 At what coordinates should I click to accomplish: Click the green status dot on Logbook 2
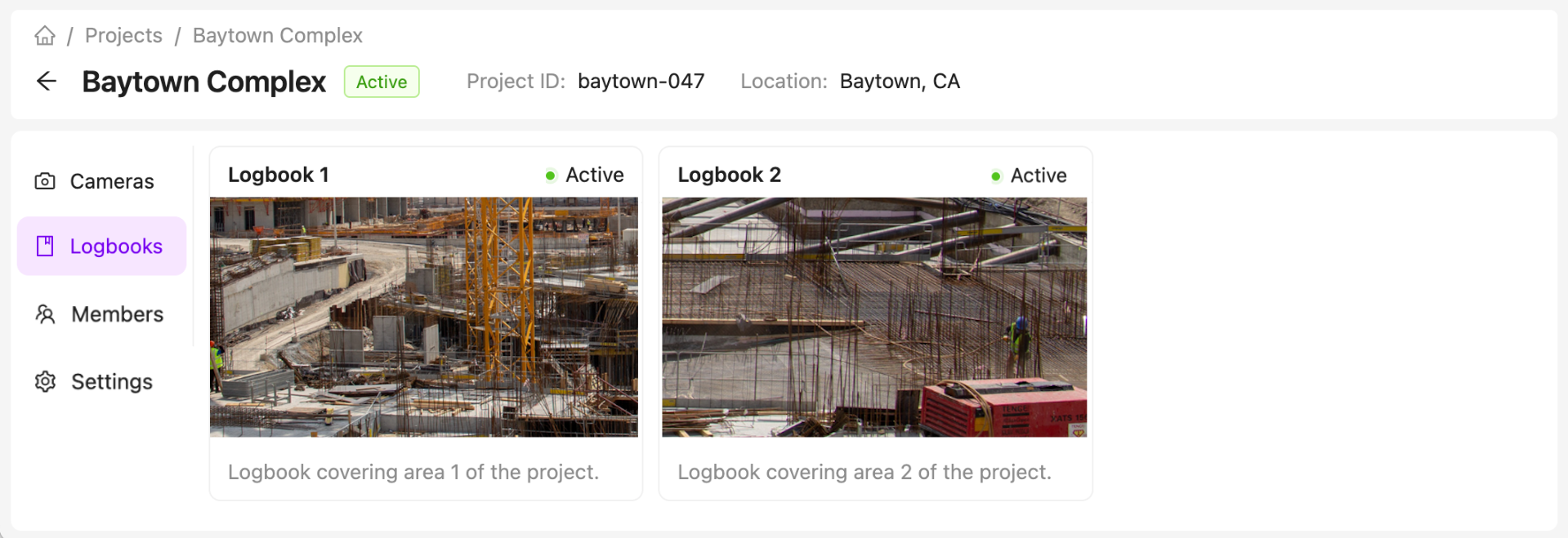[x=995, y=175]
